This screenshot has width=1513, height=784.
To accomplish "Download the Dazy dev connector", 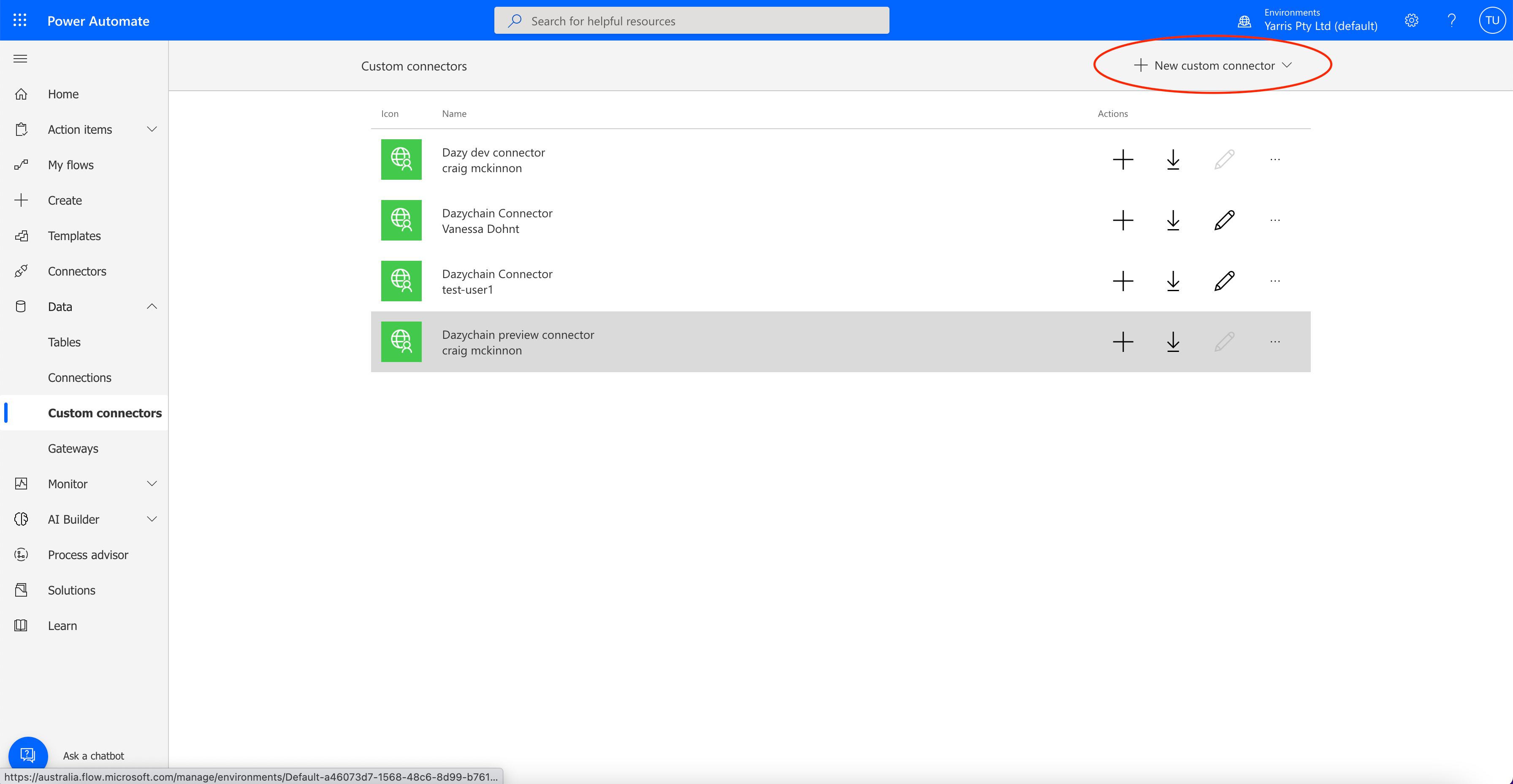I will click(1173, 159).
